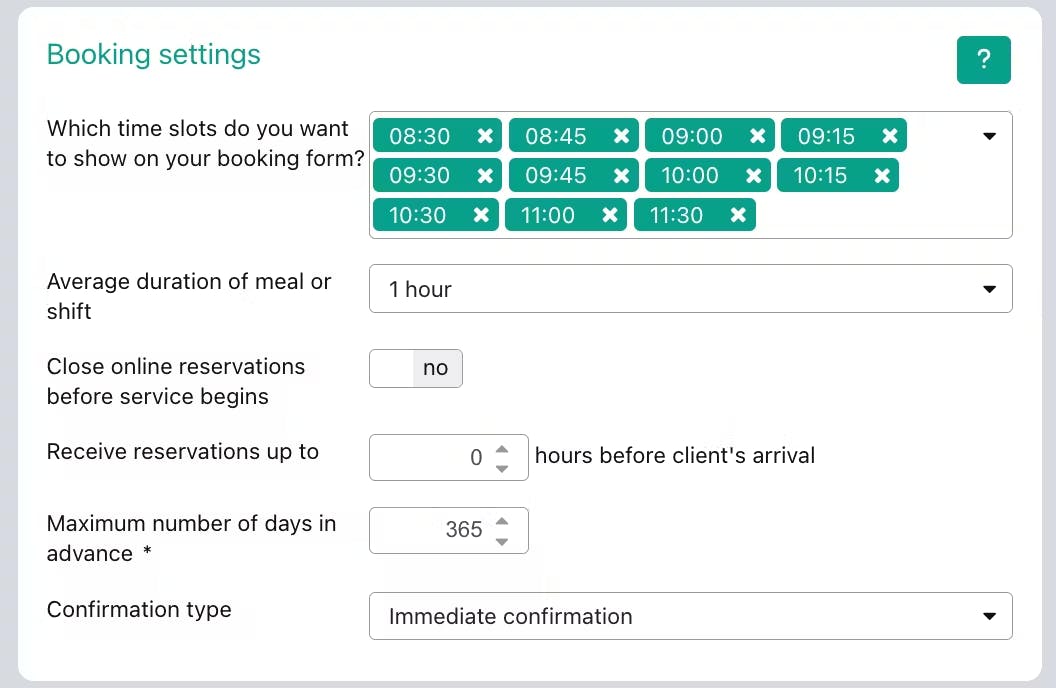The image size is (1056, 688).
Task: Remove the 10:15 time slot tag
Action: click(x=881, y=176)
